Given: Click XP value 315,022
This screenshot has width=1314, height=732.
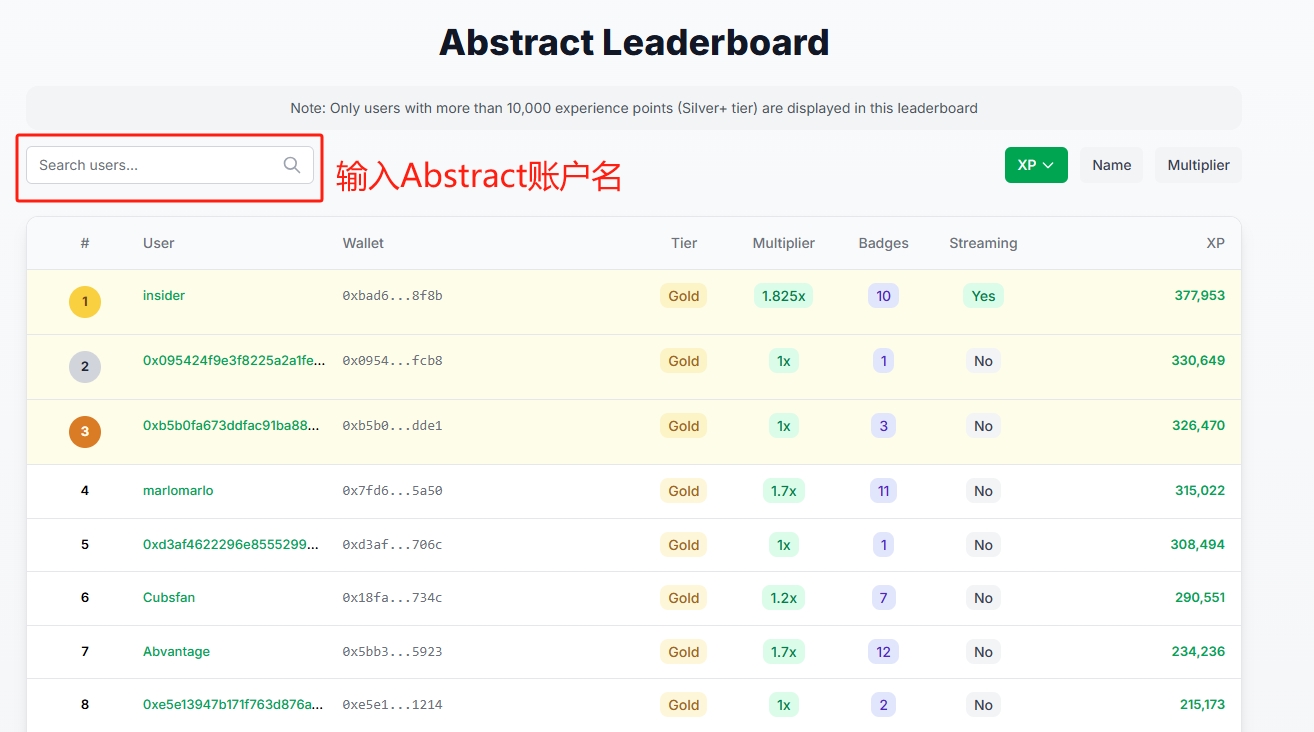Looking at the screenshot, I should coord(1200,491).
